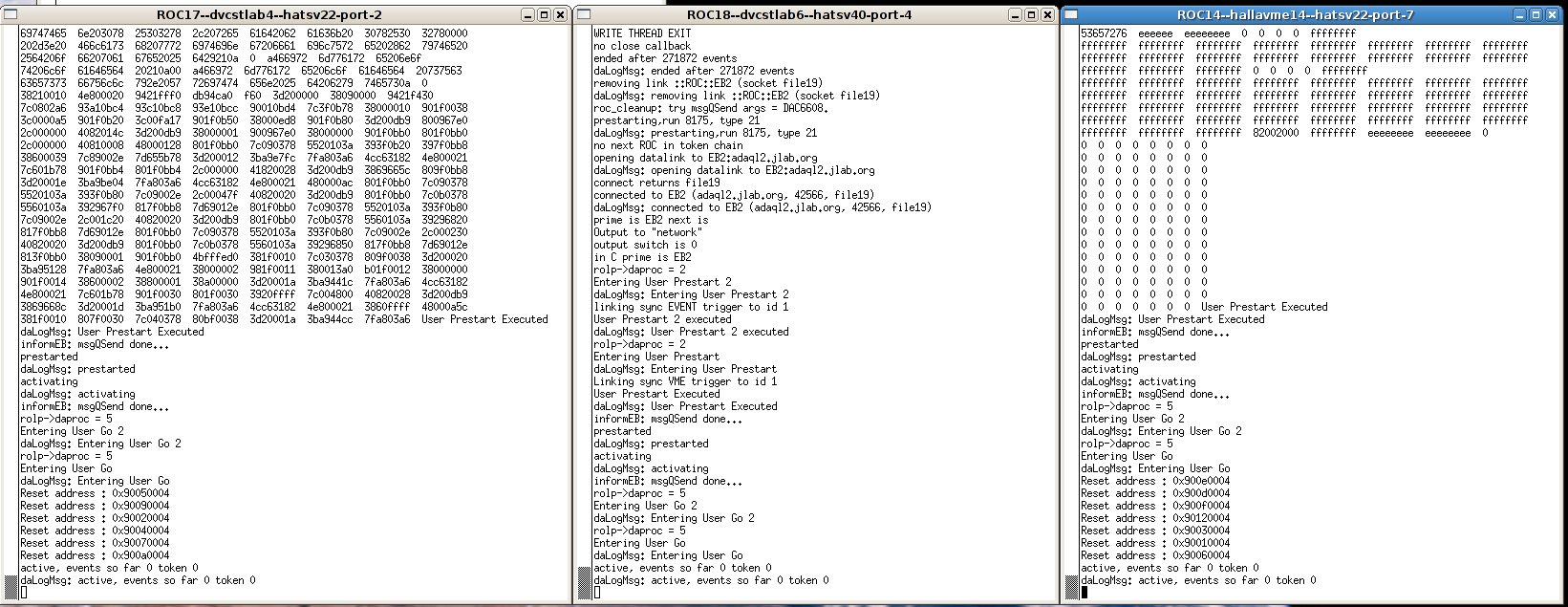Open window menu icon of ROC18 terminal
The height and width of the screenshot is (607, 1568).
pos(584,14)
